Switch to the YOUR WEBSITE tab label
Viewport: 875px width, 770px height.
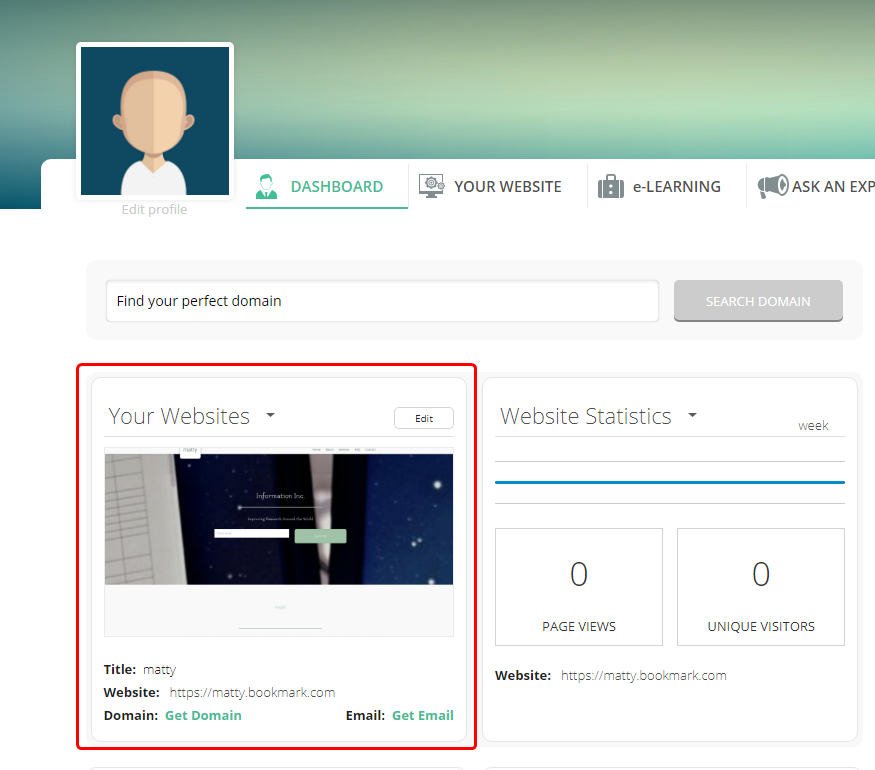click(x=507, y=187)
